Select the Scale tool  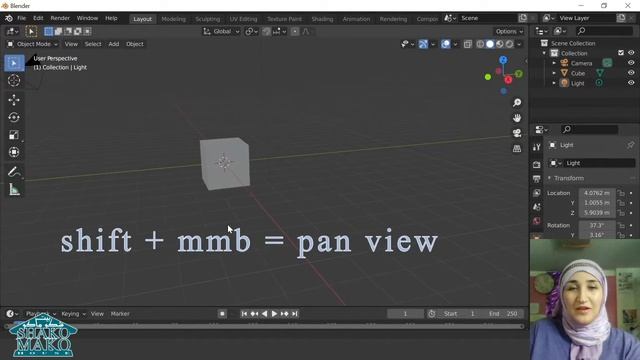[14, 135]
